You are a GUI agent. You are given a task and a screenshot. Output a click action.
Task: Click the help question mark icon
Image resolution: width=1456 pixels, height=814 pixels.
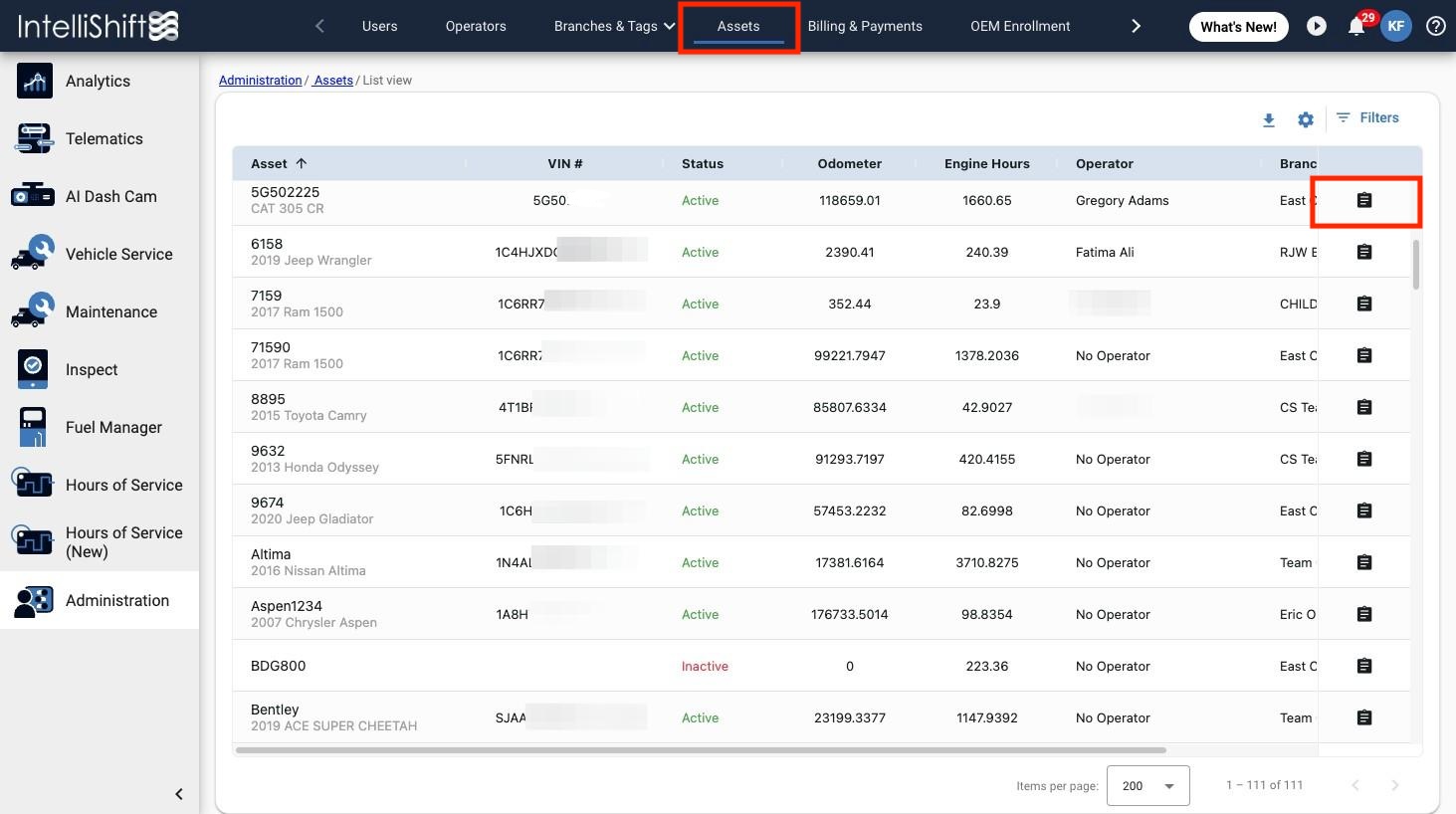(x=1435, y=26)
